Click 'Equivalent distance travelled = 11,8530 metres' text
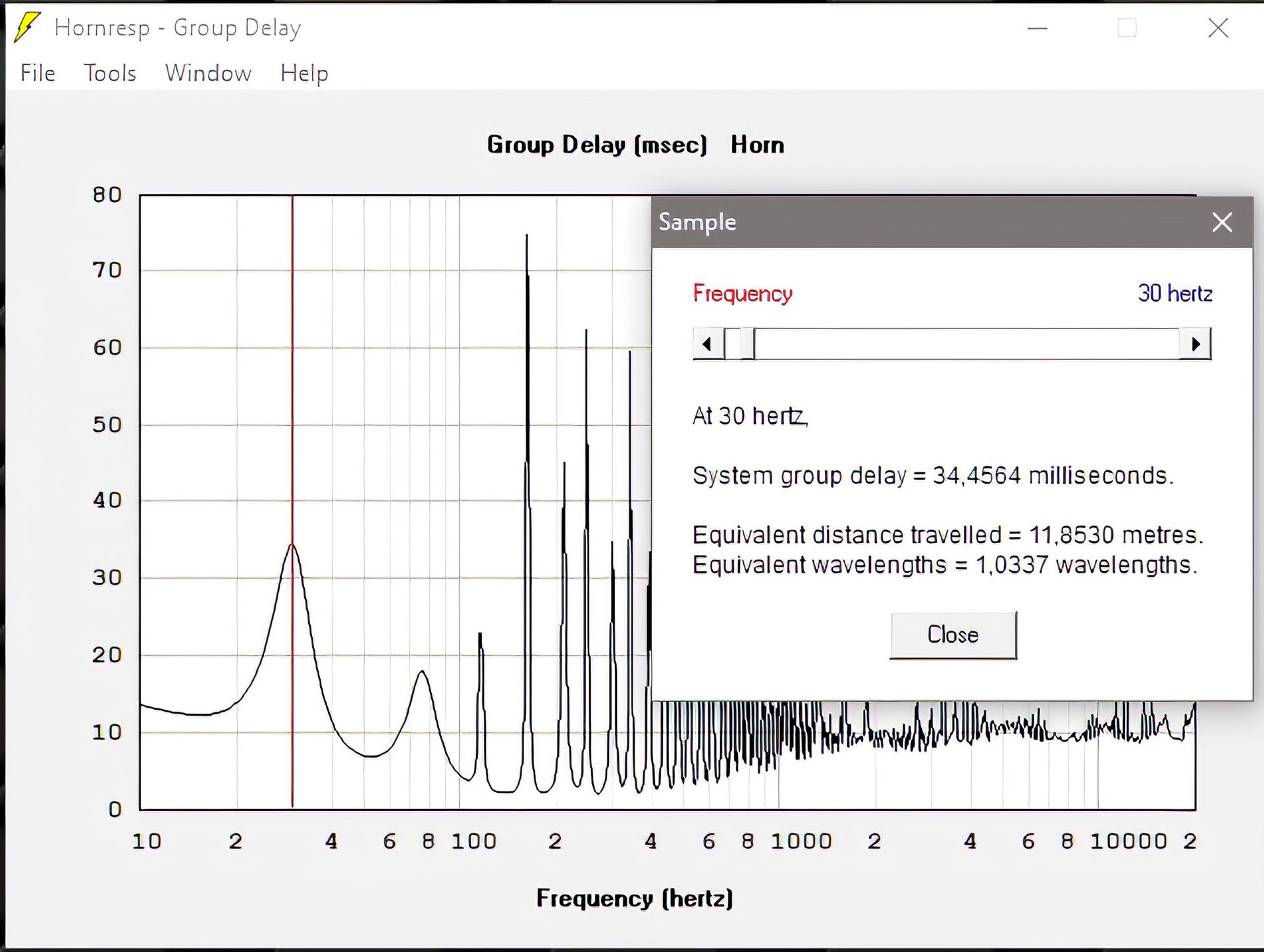The width and height of the screenshot is (1264, 952). (948, 535)
